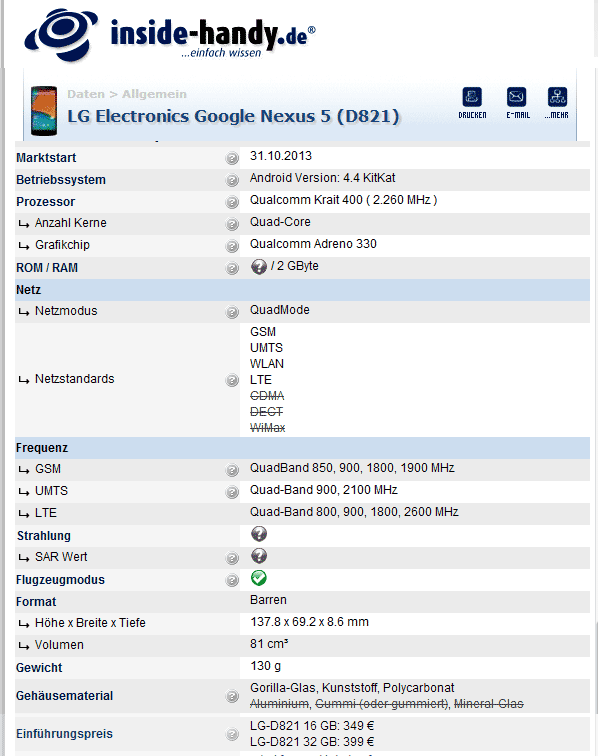Click Quad-Band 900, 2100 MHz value

324,490
